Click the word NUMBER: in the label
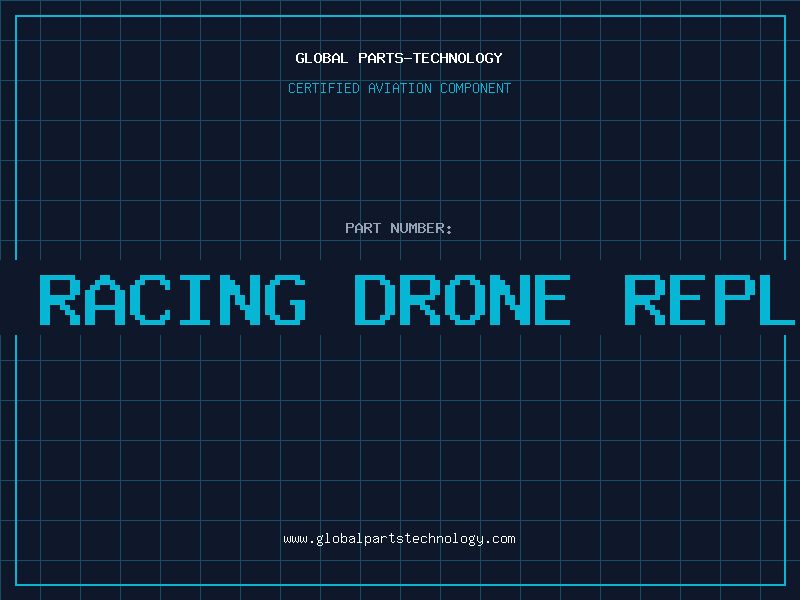This screenshot has height=600, width=800. (x=422, y=228)
